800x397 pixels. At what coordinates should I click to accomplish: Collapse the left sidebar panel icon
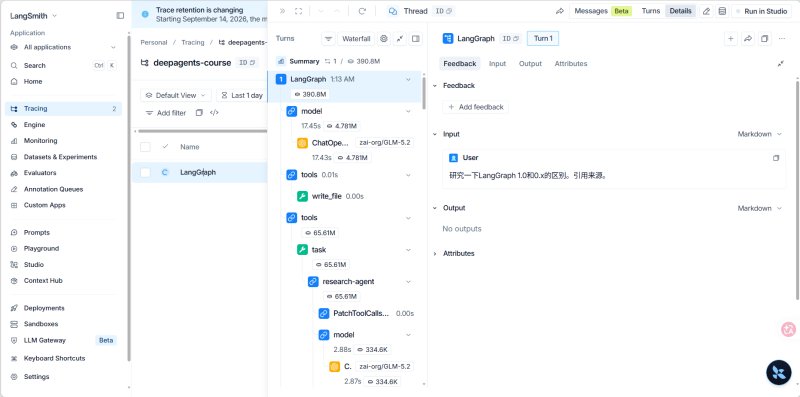(x=120, y=16)
